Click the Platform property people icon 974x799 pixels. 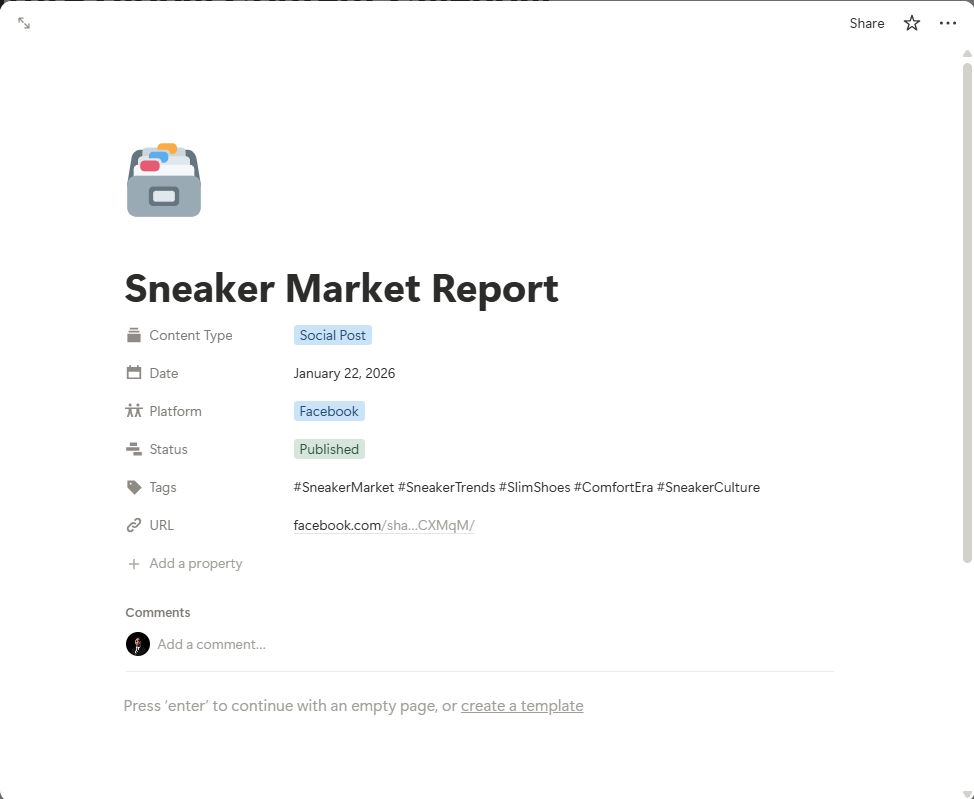(134, 412)
